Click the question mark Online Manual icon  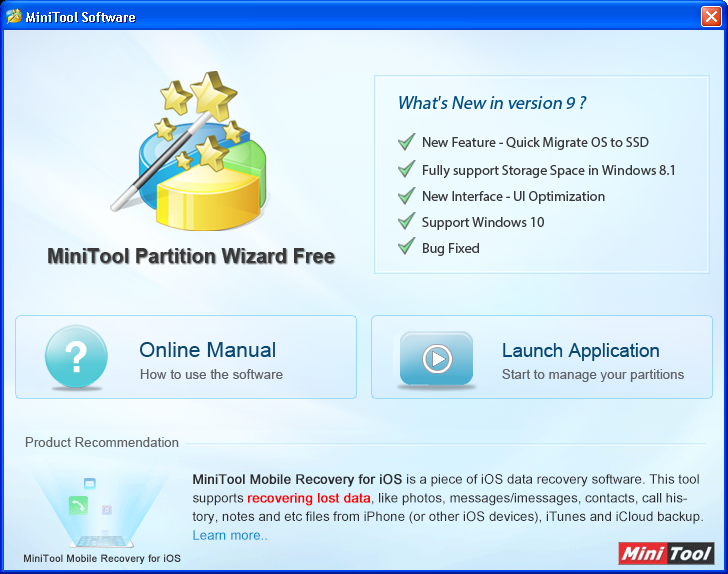pyautogui.click(x=76, y=356)
